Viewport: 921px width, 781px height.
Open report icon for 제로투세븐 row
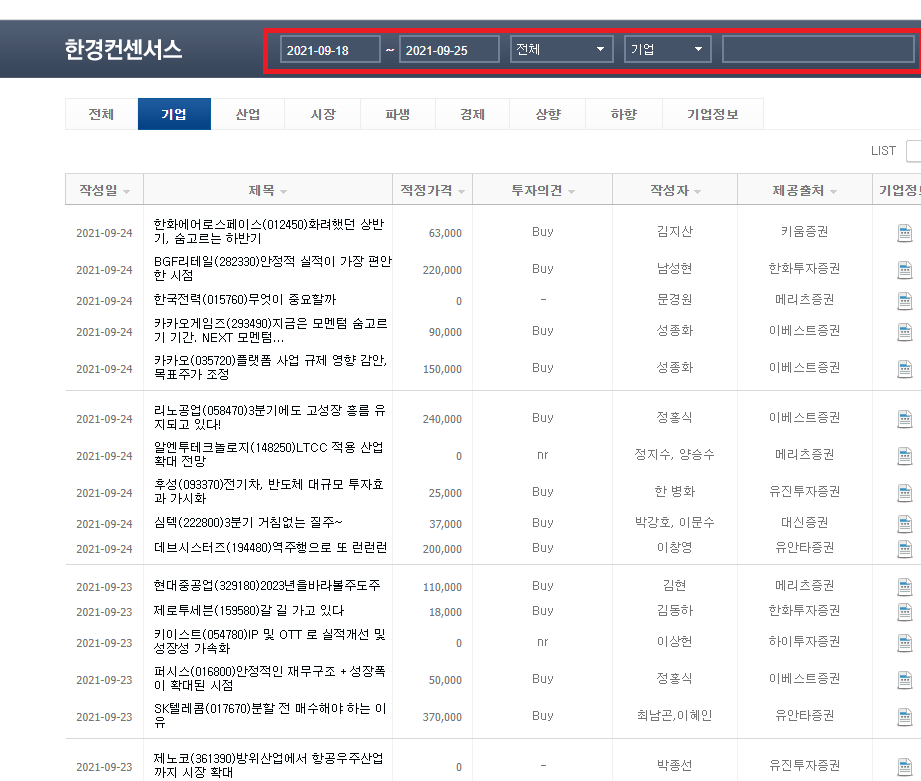905,612
